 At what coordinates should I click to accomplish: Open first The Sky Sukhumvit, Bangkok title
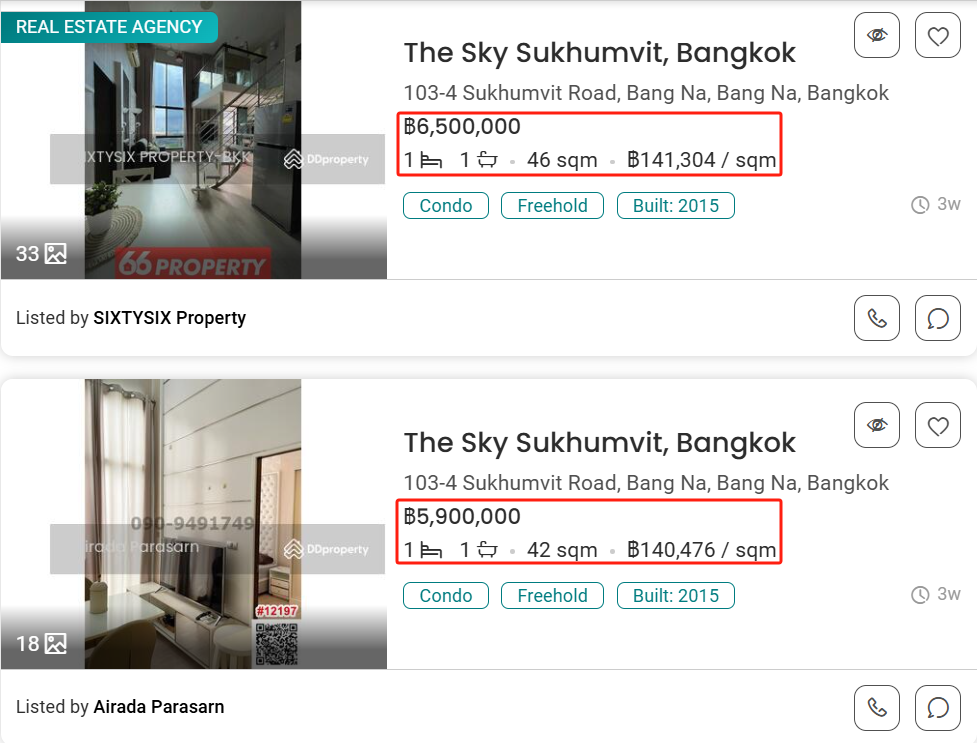point(599,53)
